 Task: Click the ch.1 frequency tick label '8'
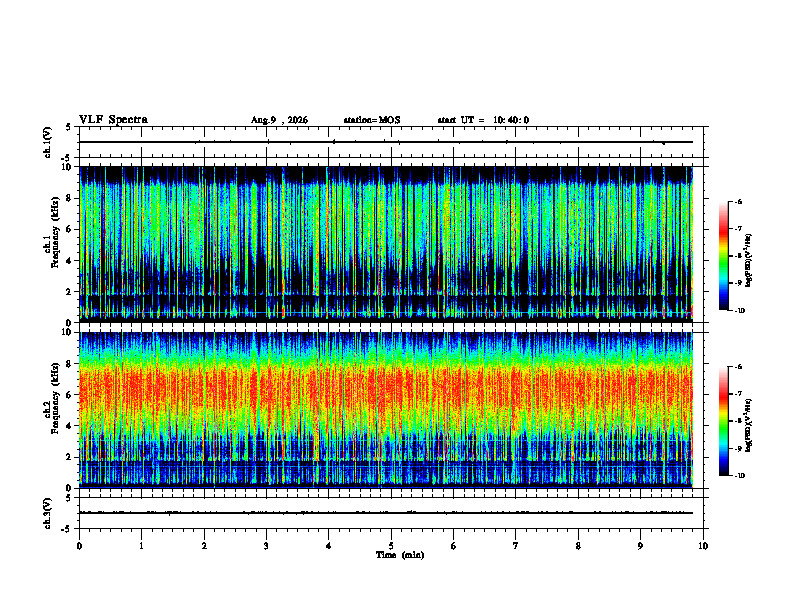coord(69,198)
